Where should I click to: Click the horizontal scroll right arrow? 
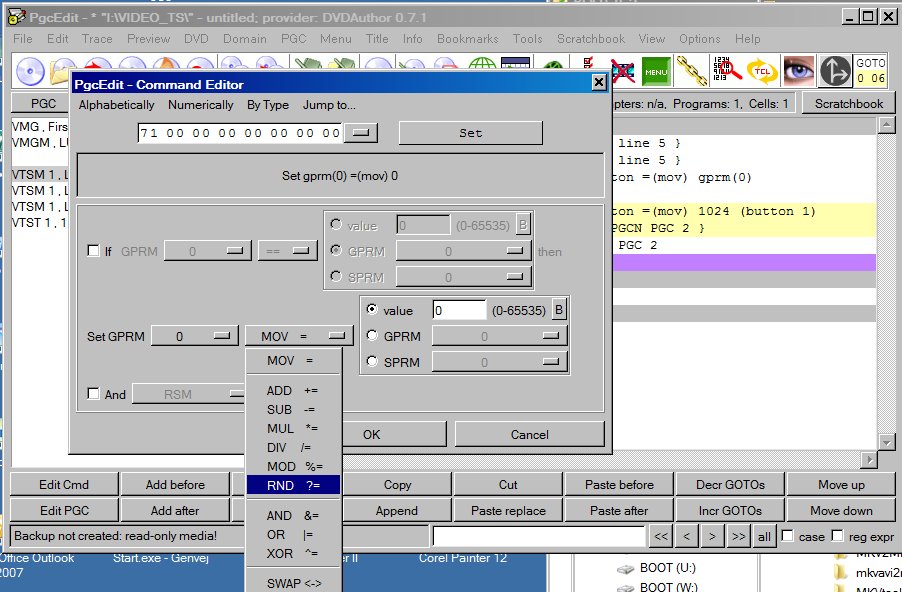click(x=869, y=459)
